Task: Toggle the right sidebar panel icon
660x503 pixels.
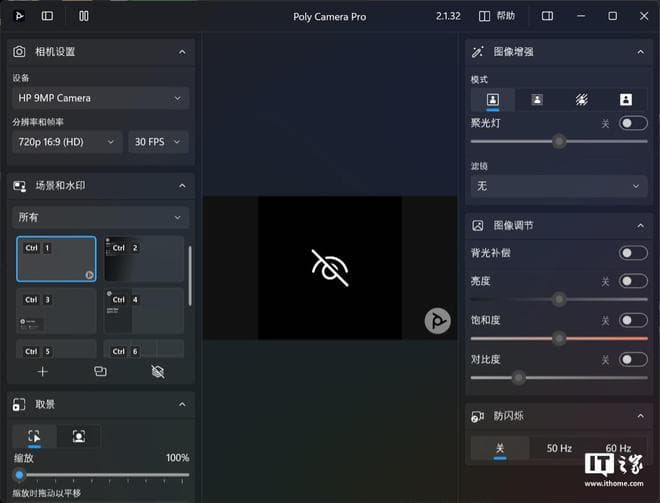Action: pyautogui.click(x=547, y=16)
